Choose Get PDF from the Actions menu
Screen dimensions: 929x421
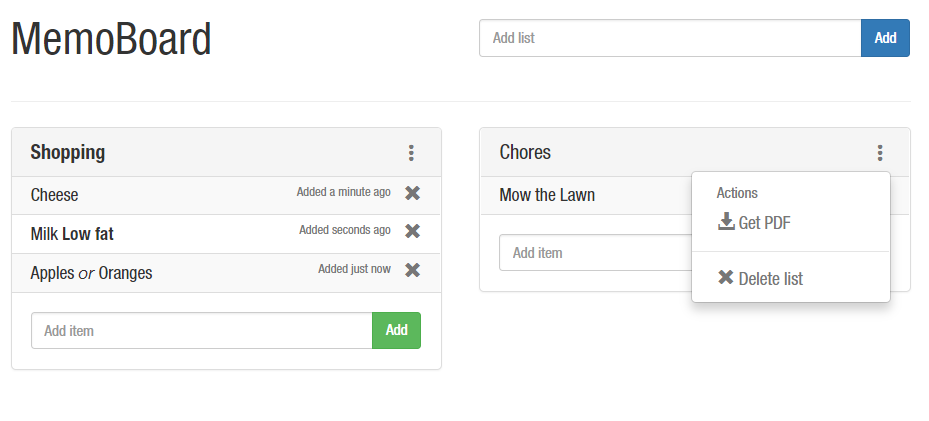click(755, 223)
